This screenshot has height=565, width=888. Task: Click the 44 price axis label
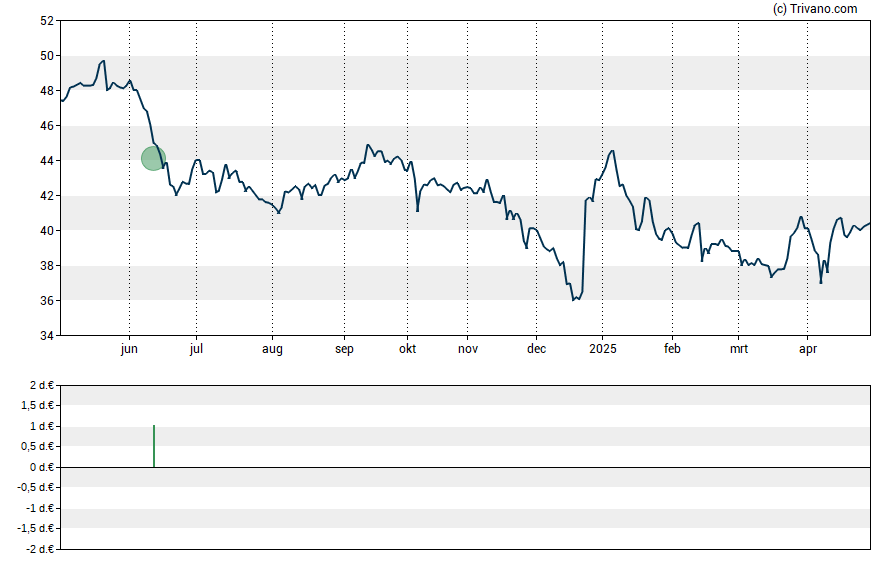pyautogui.click(x=47, y=161)
